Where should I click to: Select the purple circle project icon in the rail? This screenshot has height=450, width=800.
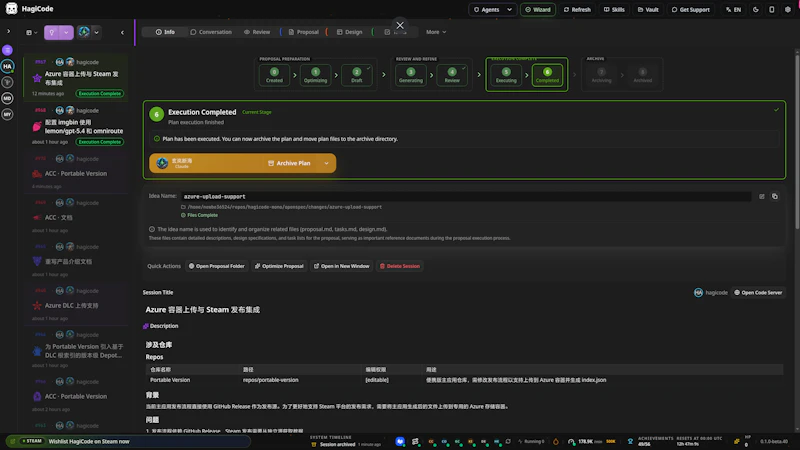7,50
